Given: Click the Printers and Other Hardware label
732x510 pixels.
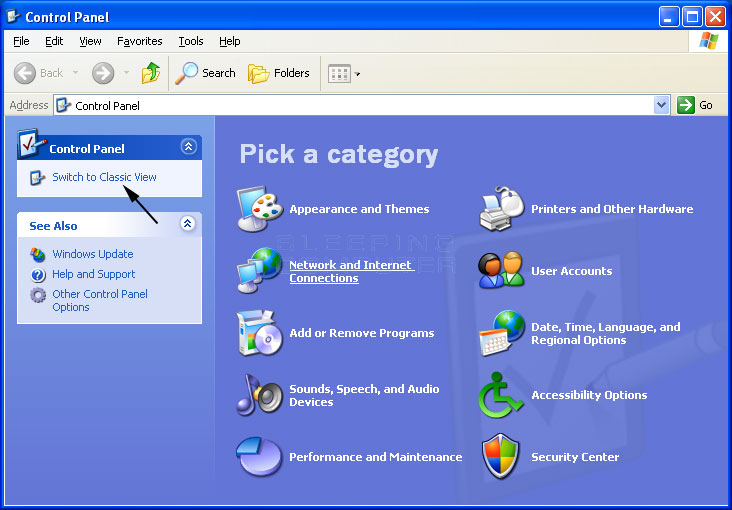Looking at the screenshot, I should pyautogui.click(x=612, y=209).
